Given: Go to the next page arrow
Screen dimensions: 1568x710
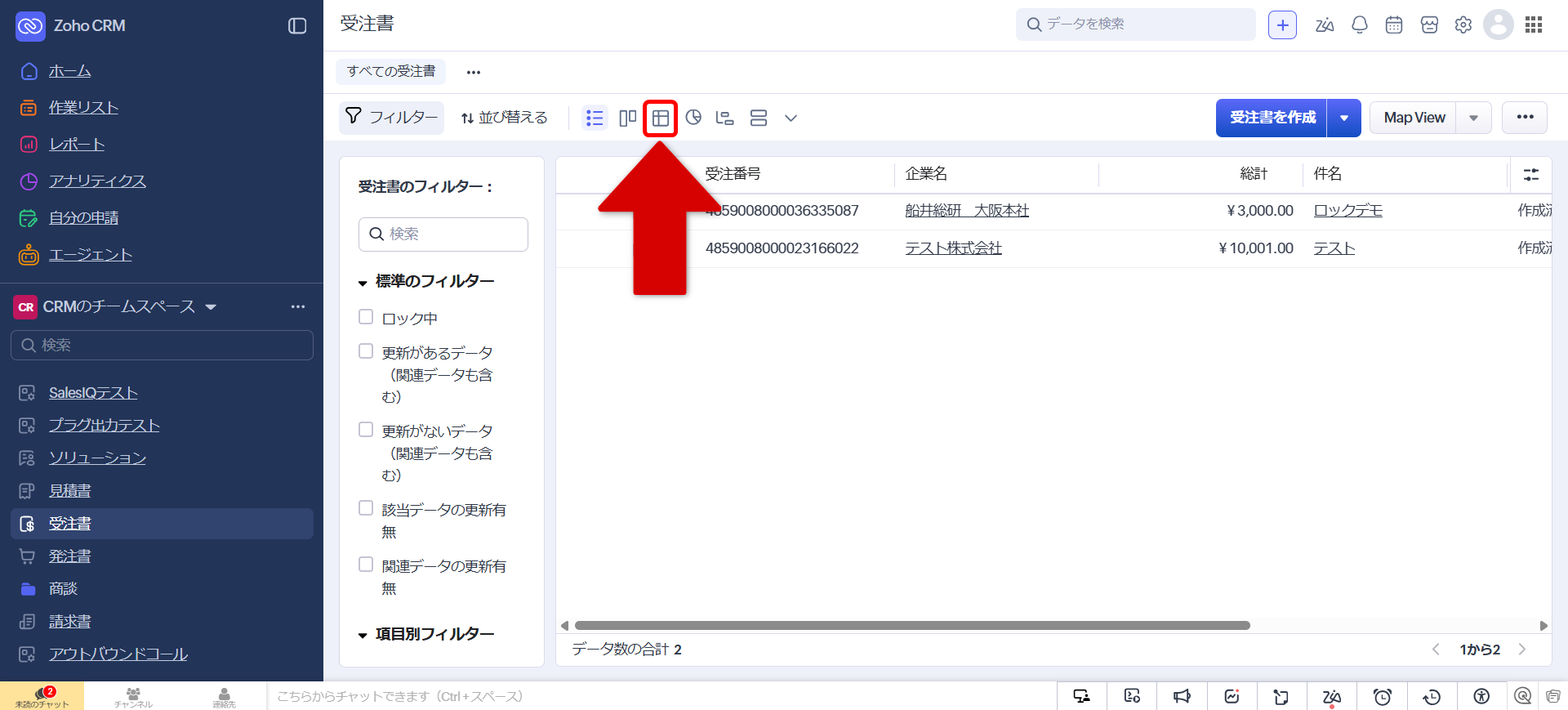Looking at the screenshot, I should (x=1522, y=650).
